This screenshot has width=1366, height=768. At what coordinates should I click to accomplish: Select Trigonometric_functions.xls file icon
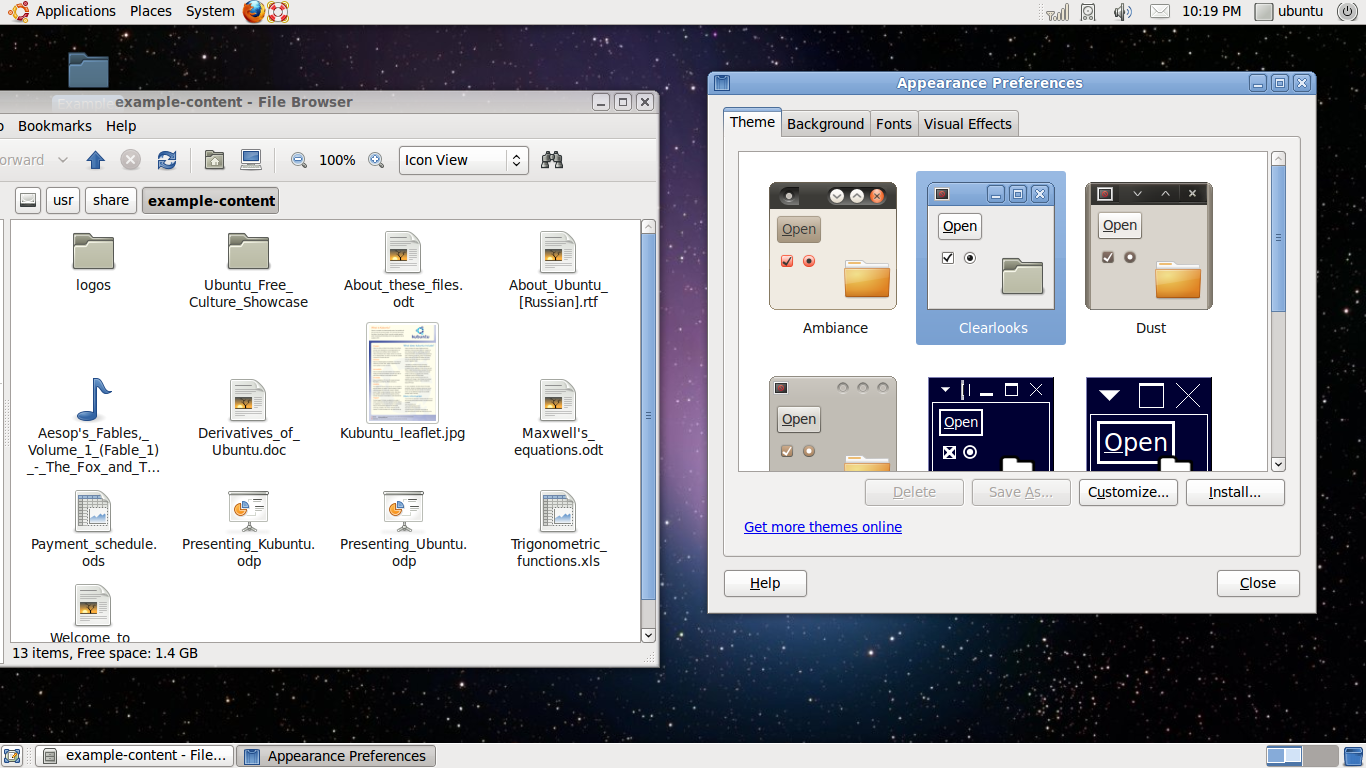point(558,511)
